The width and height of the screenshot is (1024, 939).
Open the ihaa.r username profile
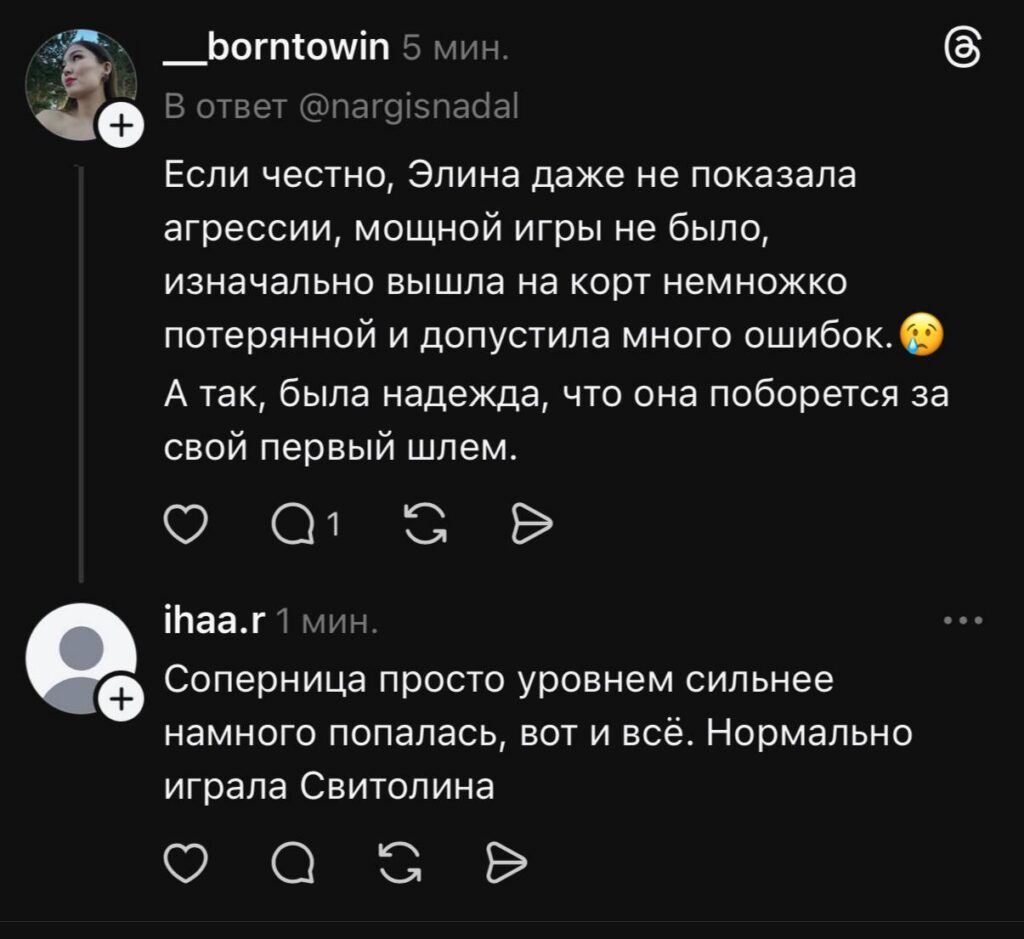click(x=212, y=621)
